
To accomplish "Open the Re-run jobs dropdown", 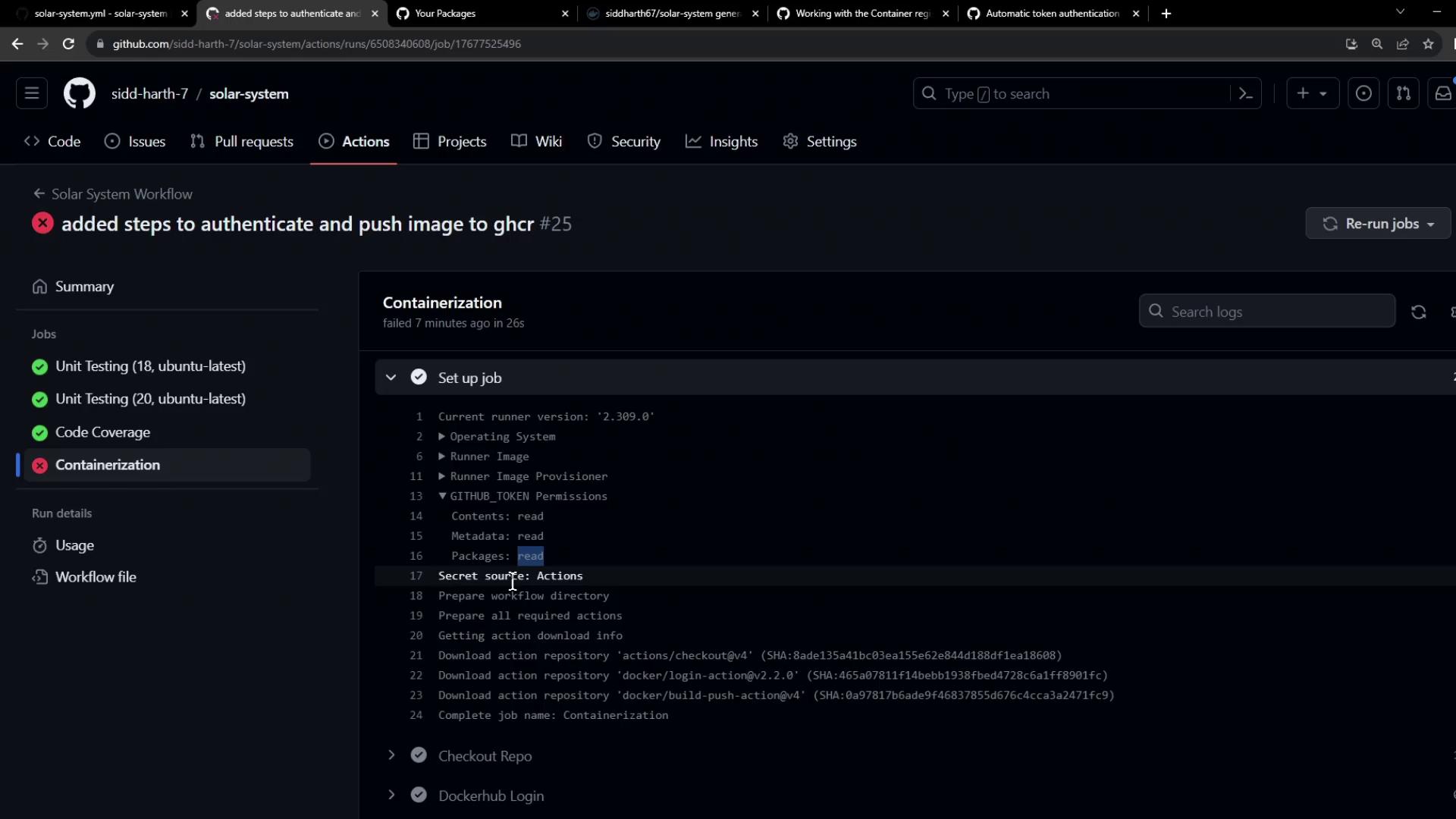I will click(x=1378, y=224).
